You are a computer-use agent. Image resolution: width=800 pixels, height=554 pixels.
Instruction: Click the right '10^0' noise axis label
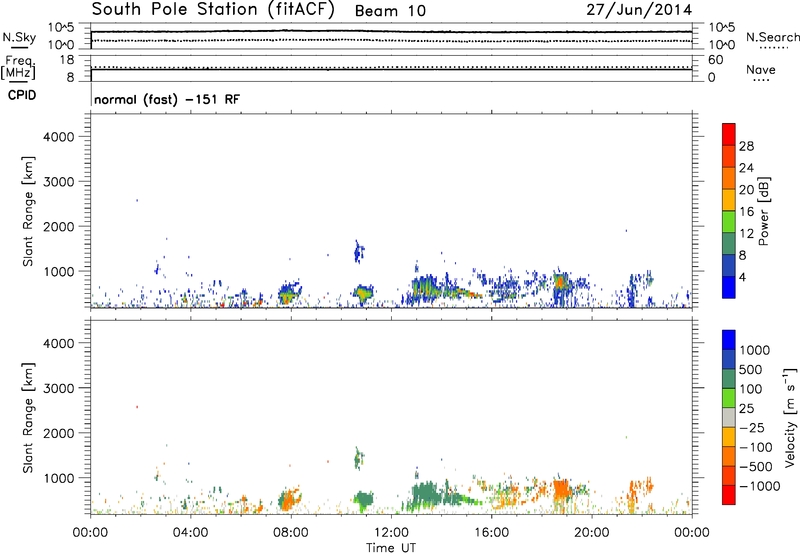pyautogui.click(x=721, y=45)
